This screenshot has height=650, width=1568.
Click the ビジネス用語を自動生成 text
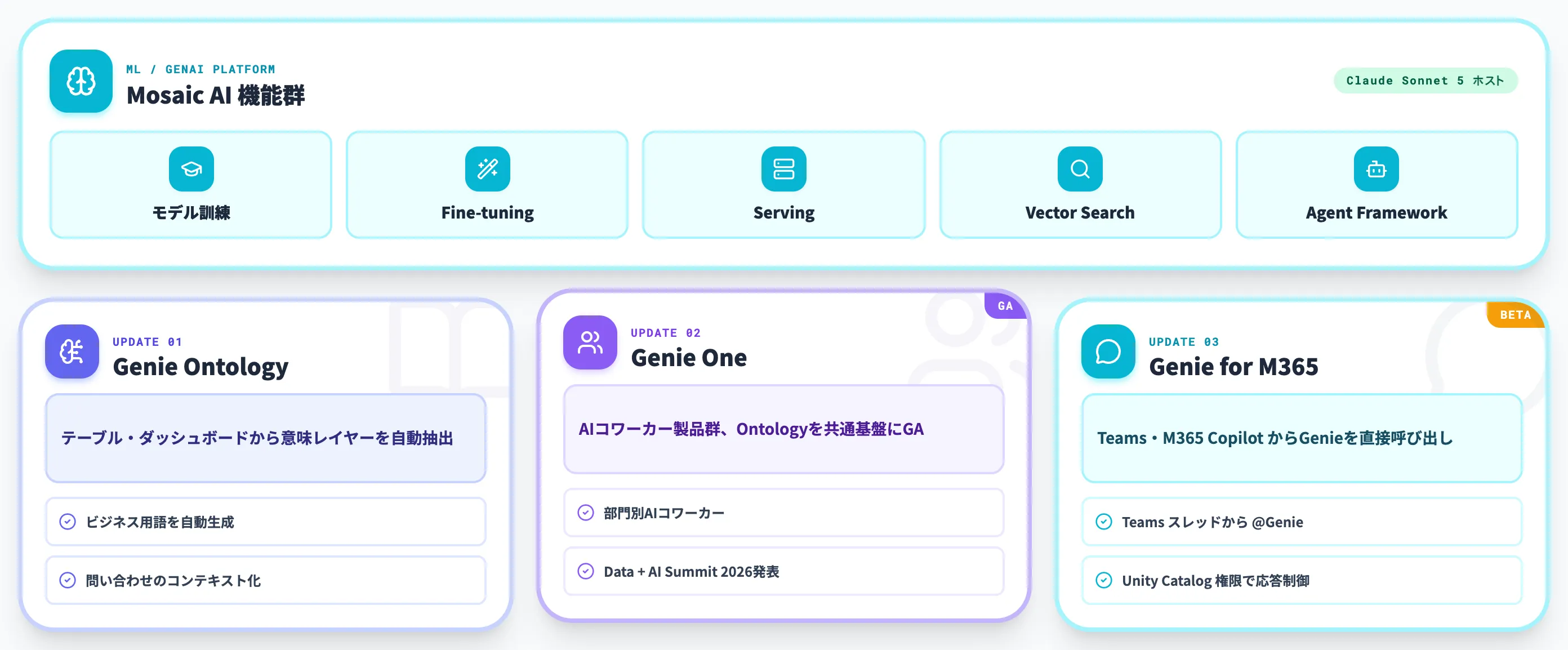(x=159, y=522)
